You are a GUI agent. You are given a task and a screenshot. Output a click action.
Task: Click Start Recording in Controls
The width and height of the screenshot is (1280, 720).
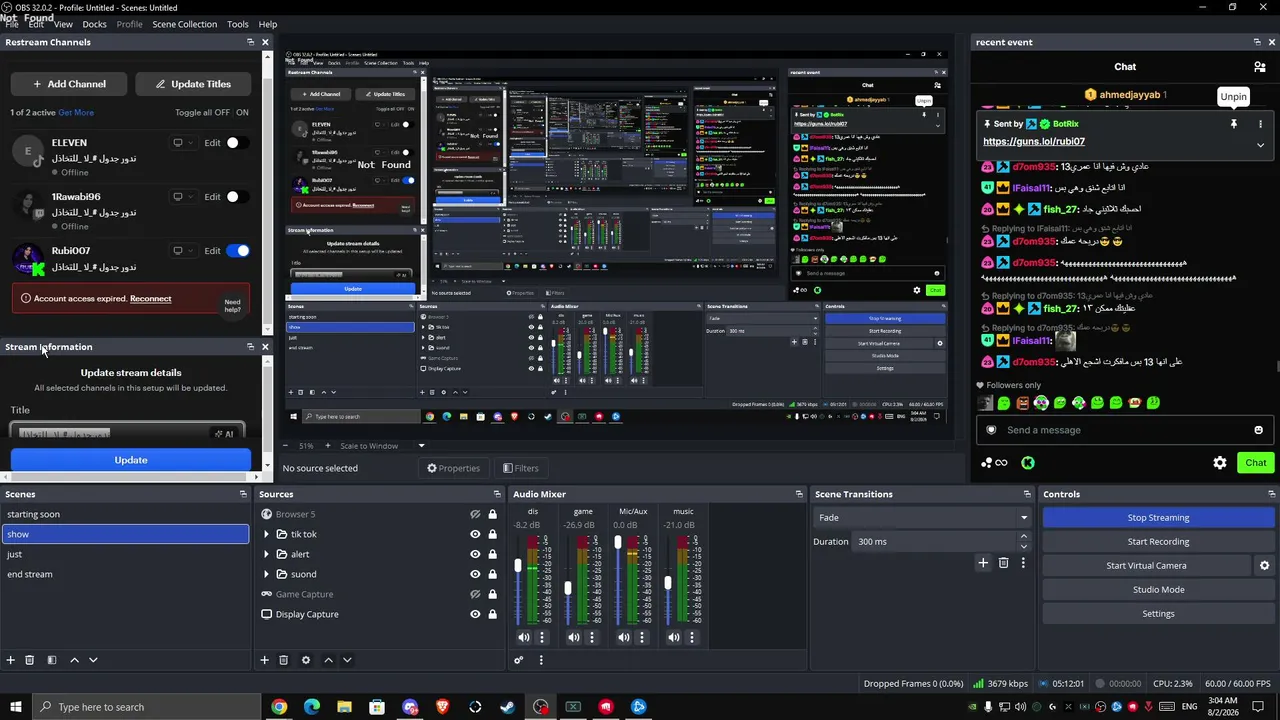click(1158, 542)
